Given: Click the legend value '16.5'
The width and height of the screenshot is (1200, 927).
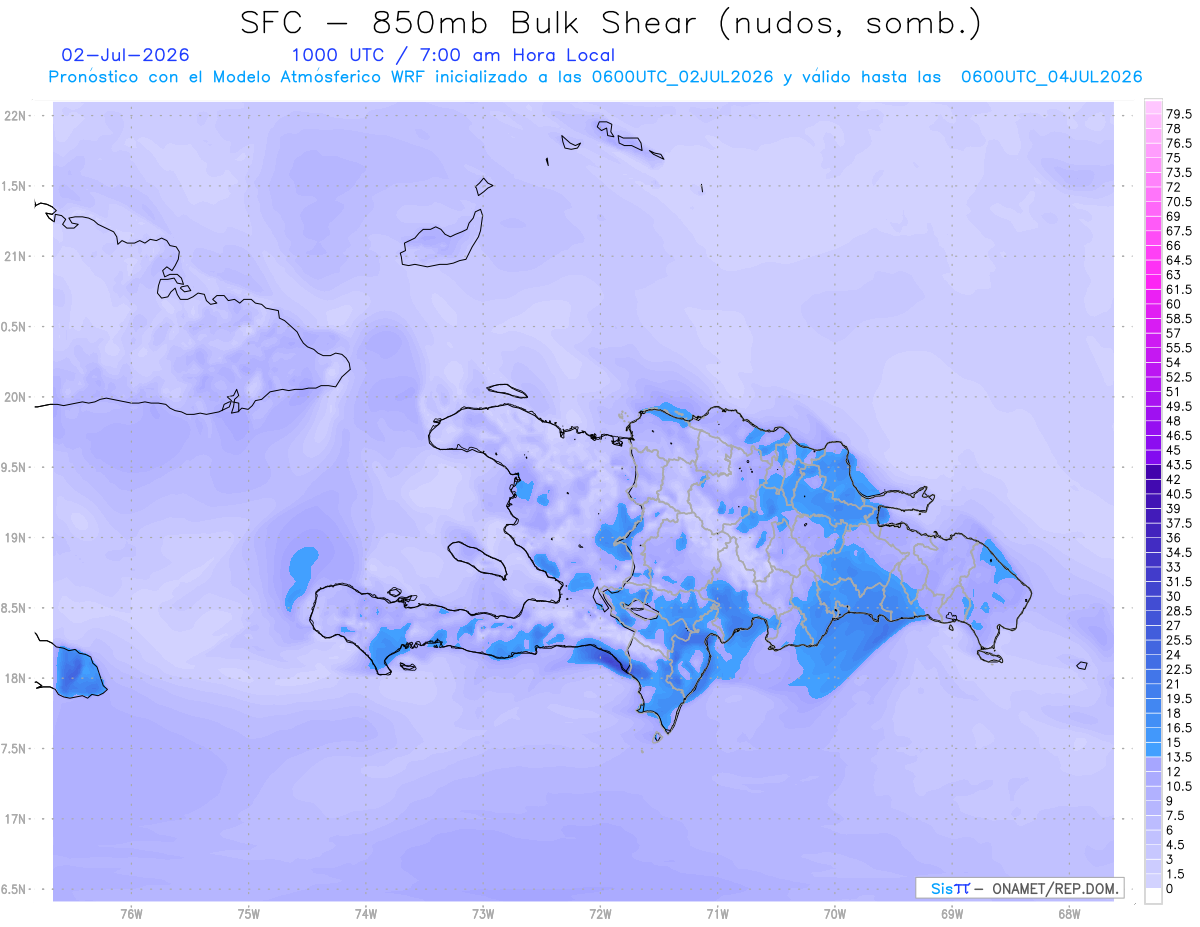Looking at the screenshot, I should [1179, 728].
